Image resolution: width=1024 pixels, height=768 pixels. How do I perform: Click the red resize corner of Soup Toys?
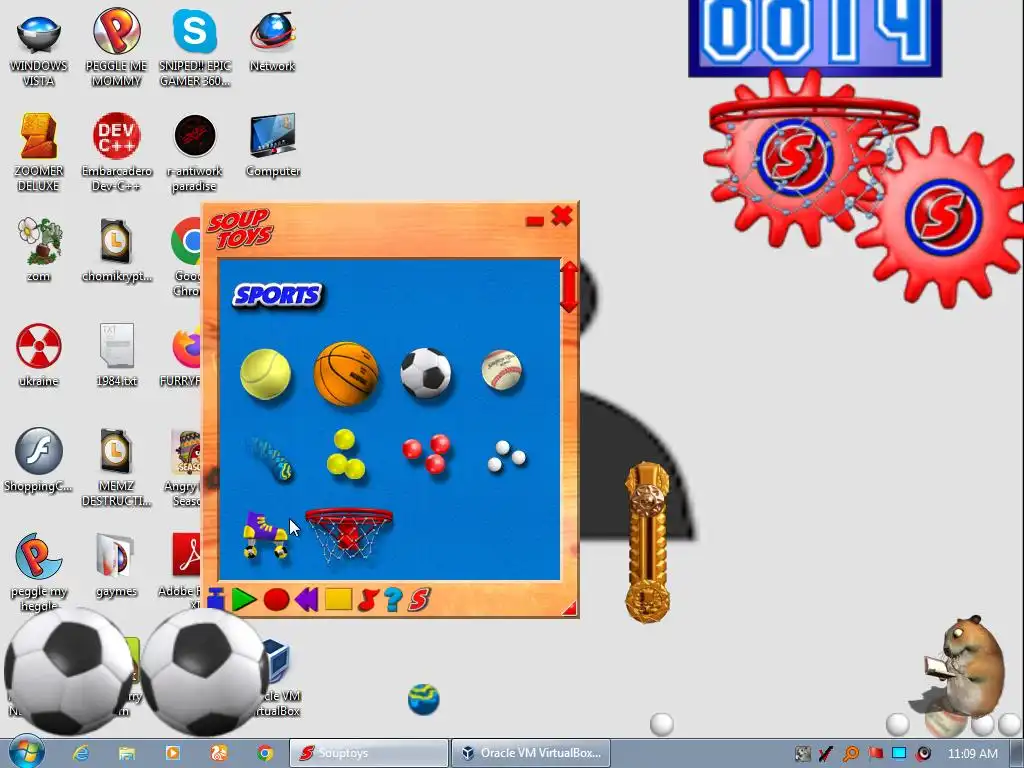click(x=569, y=609)
